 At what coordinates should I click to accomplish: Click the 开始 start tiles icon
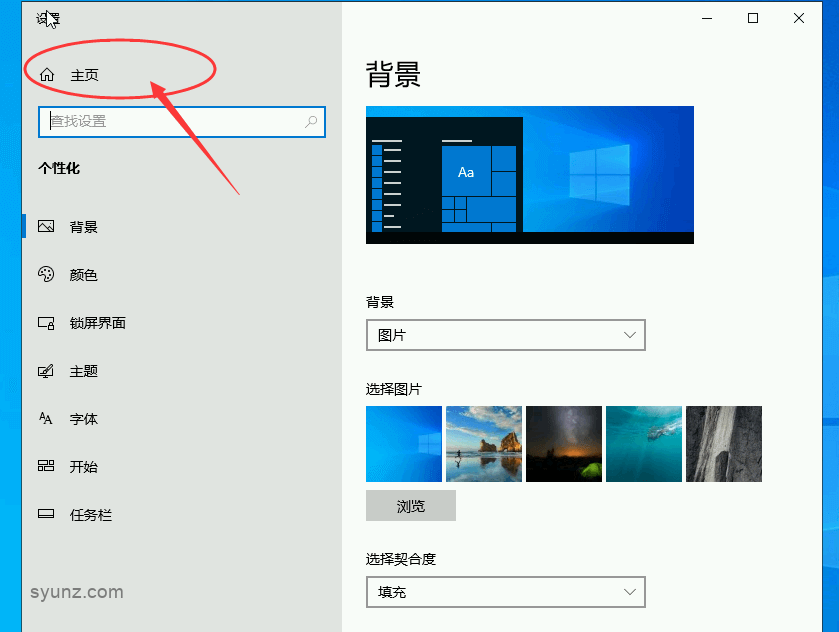click(x=46, y=466)
